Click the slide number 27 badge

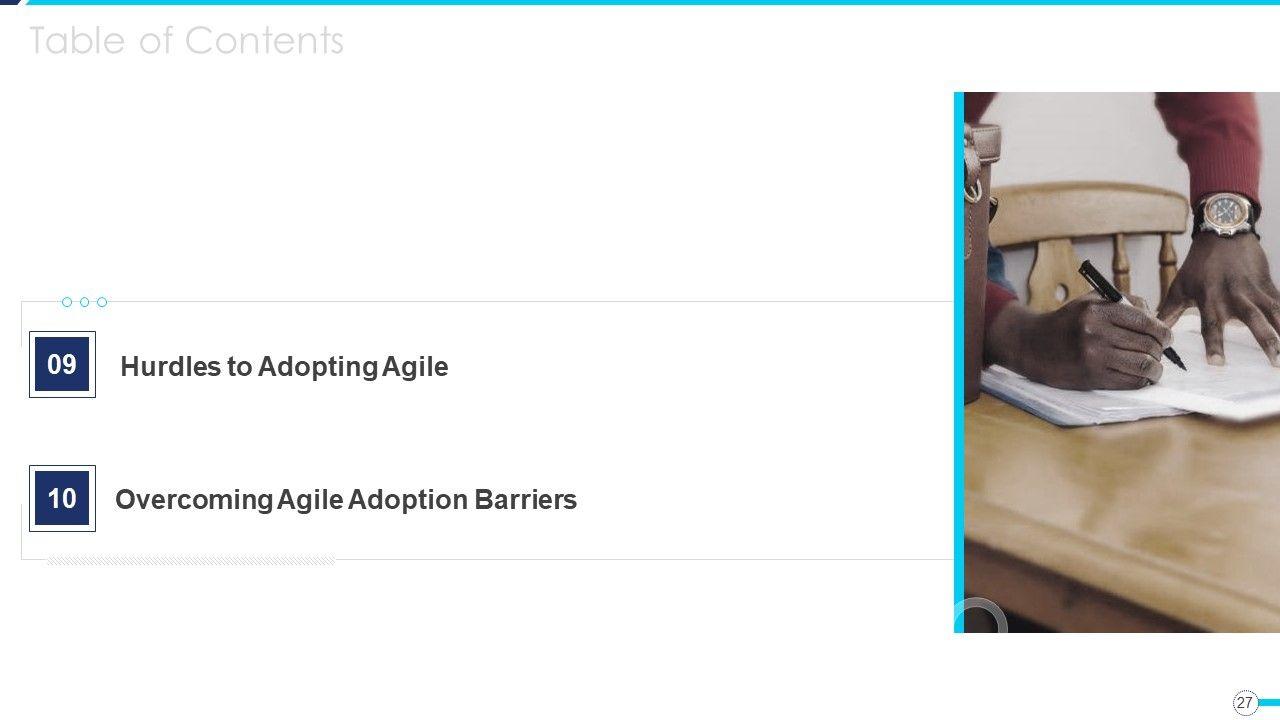1244,703
